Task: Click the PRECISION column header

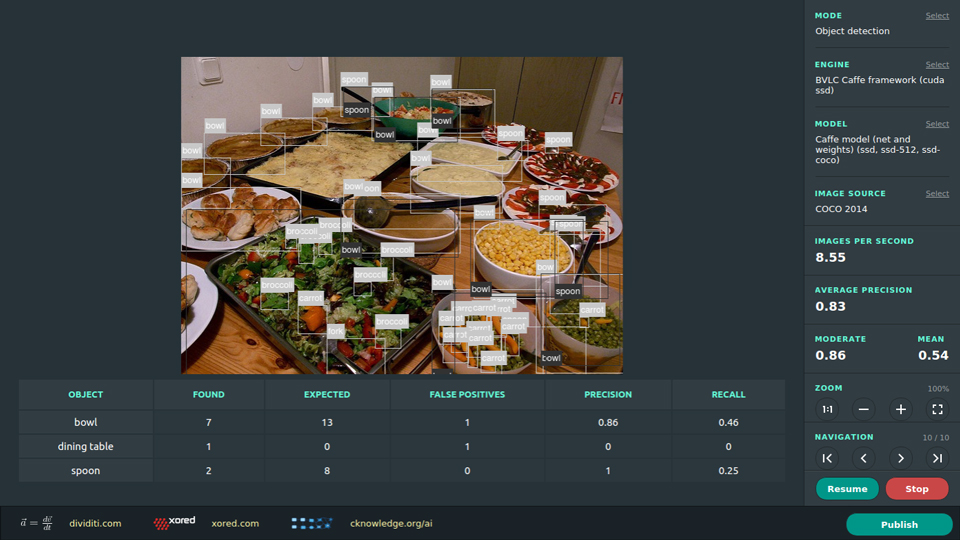Action: coord(607,394)
